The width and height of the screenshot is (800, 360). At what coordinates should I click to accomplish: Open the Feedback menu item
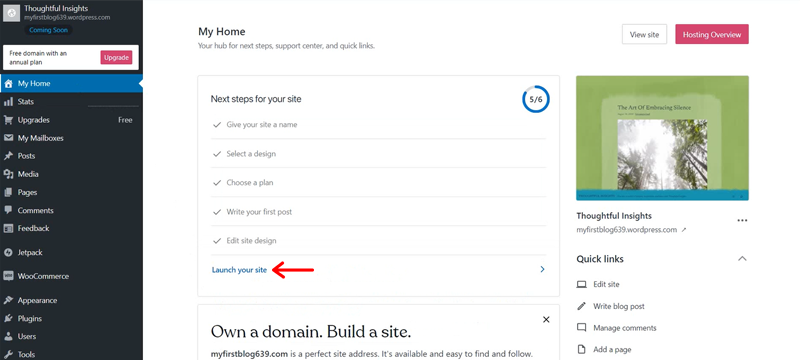coord(71,228)
